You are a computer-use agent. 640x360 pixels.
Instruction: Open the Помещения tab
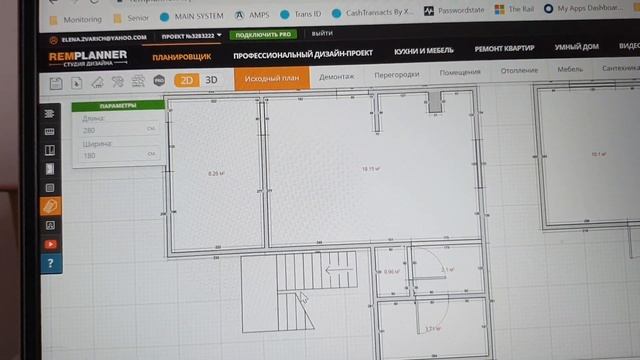click(x=460, y=72)
